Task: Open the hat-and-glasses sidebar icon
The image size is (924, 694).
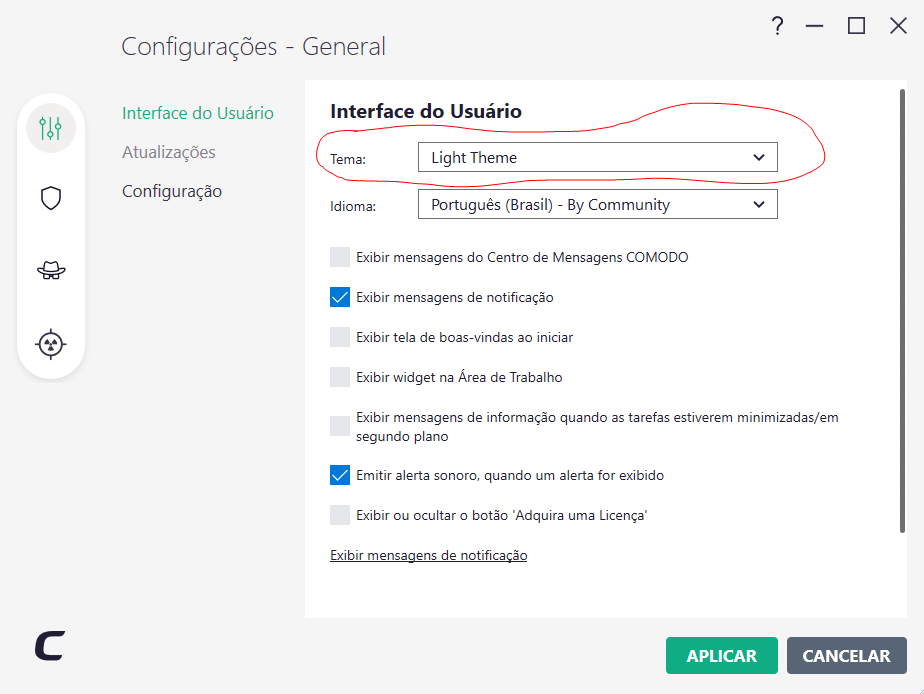Action: 51,270
